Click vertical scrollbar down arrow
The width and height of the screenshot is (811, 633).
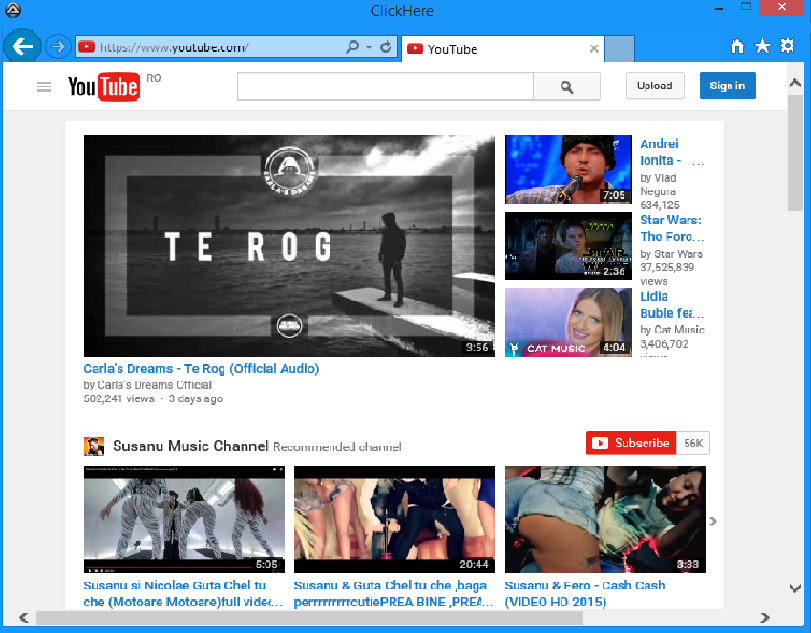[795, 588]
